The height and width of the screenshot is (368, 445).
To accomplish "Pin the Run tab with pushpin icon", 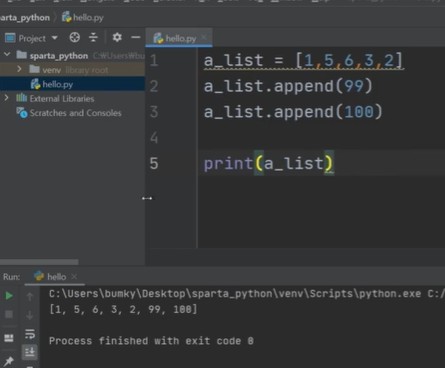I will point(9,360).
